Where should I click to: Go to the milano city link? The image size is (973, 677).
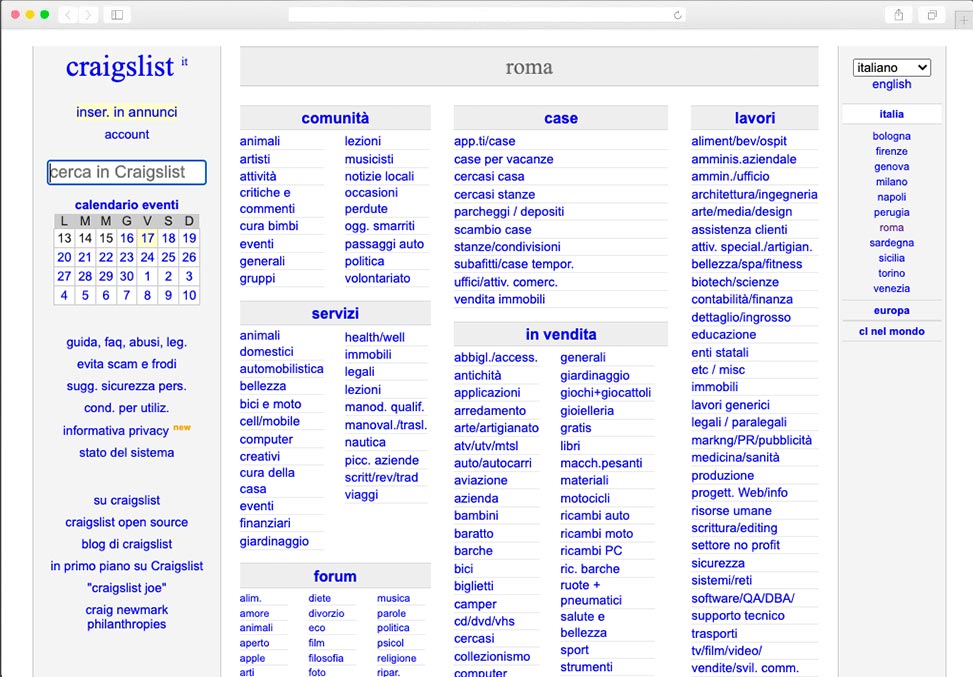pos(892,182)
